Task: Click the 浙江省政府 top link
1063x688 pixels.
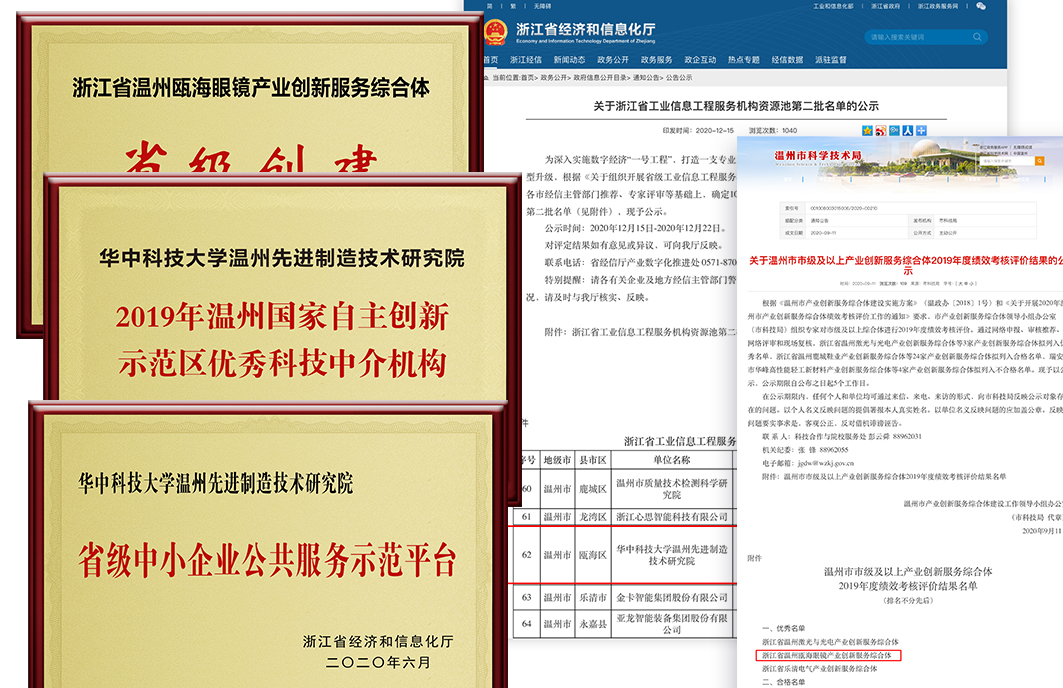Action: [885, 6]
